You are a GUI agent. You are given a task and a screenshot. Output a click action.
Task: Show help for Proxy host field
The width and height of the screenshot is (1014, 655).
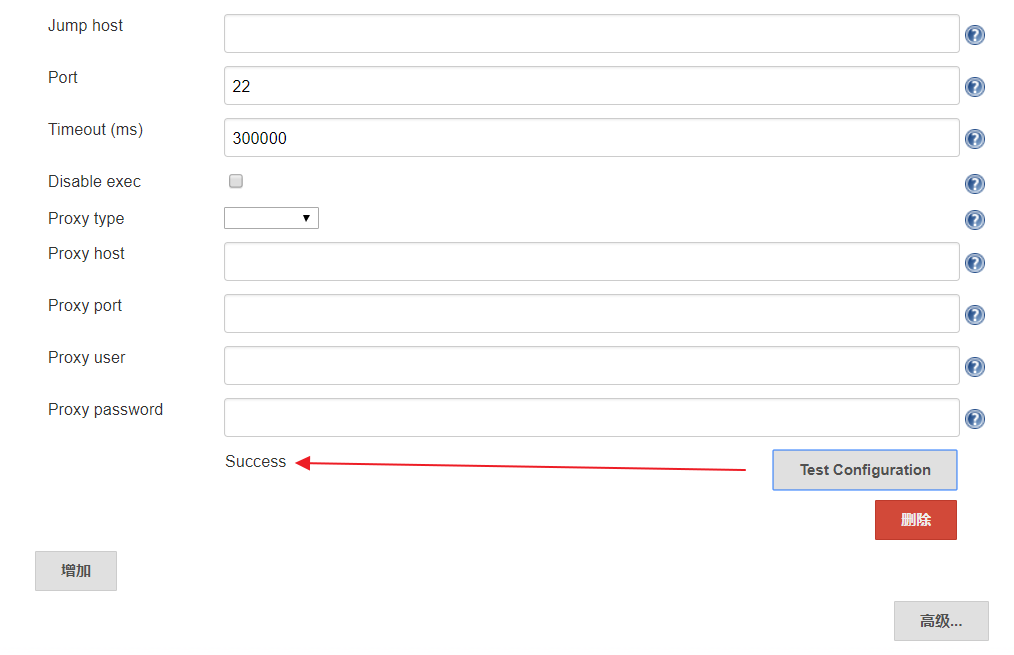975,263
